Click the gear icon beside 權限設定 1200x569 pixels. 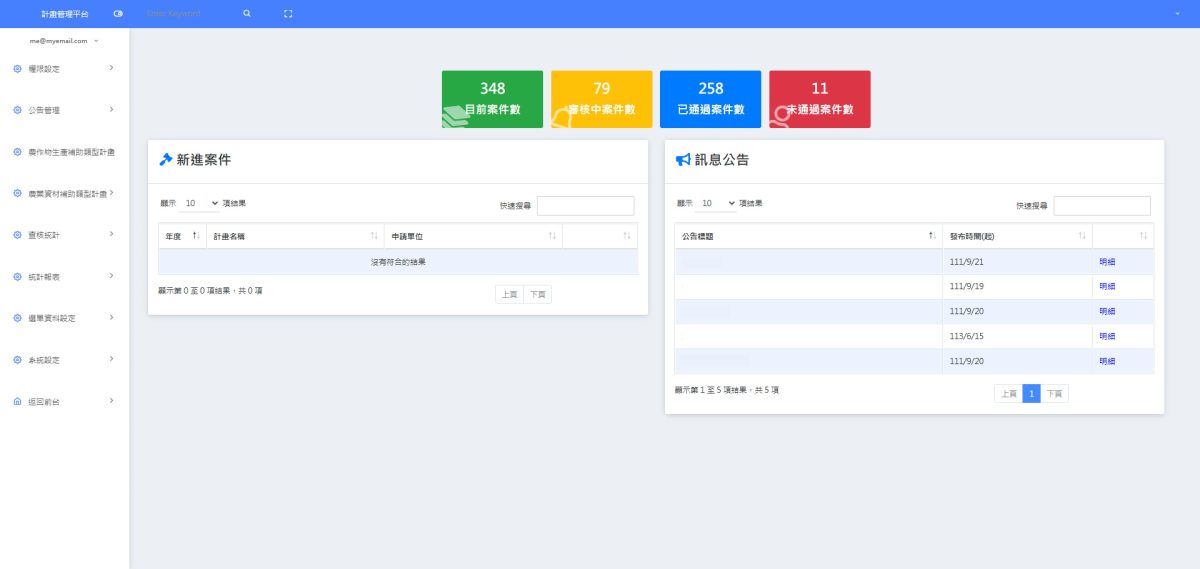17,69
